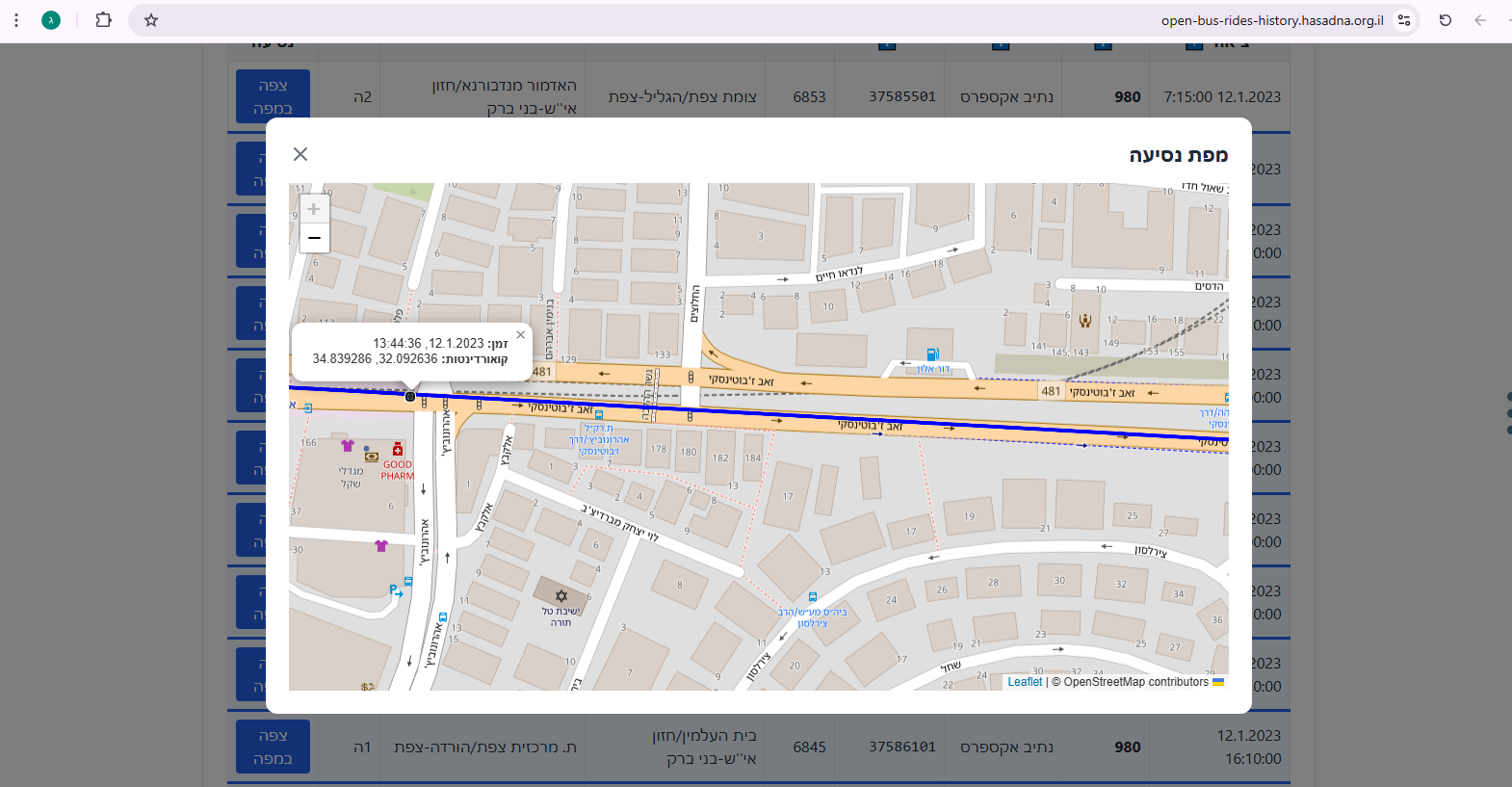Click the bus stop icon beside the parking icon
This screenshot has height=787, width=1512.
tap(408, 582)
